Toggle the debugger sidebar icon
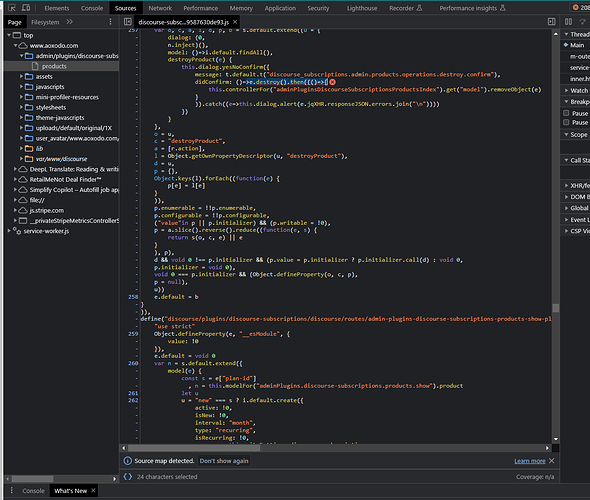590x500 pixels. coord(552,22)
